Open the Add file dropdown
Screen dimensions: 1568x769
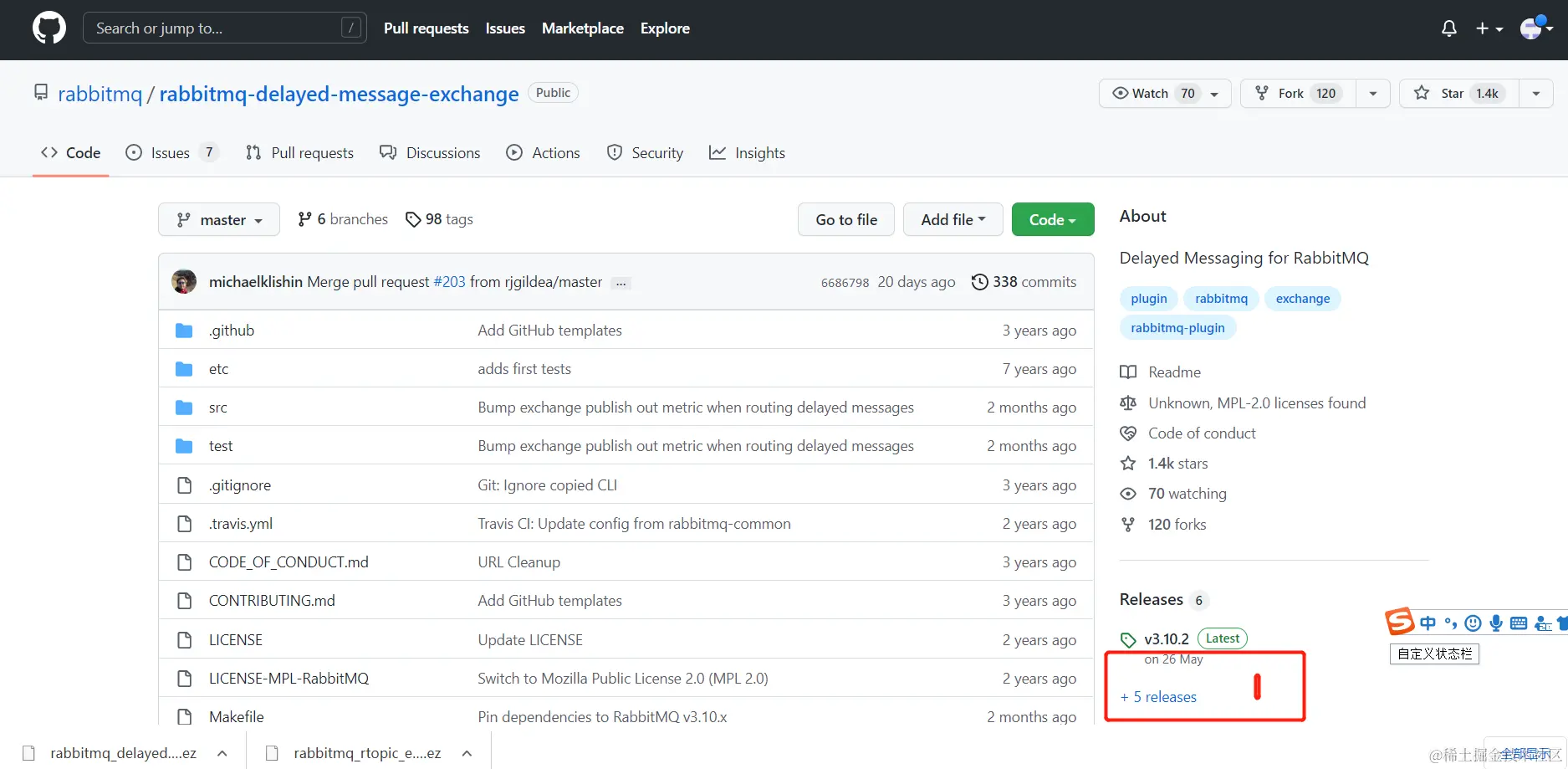(x=953, y=220)
